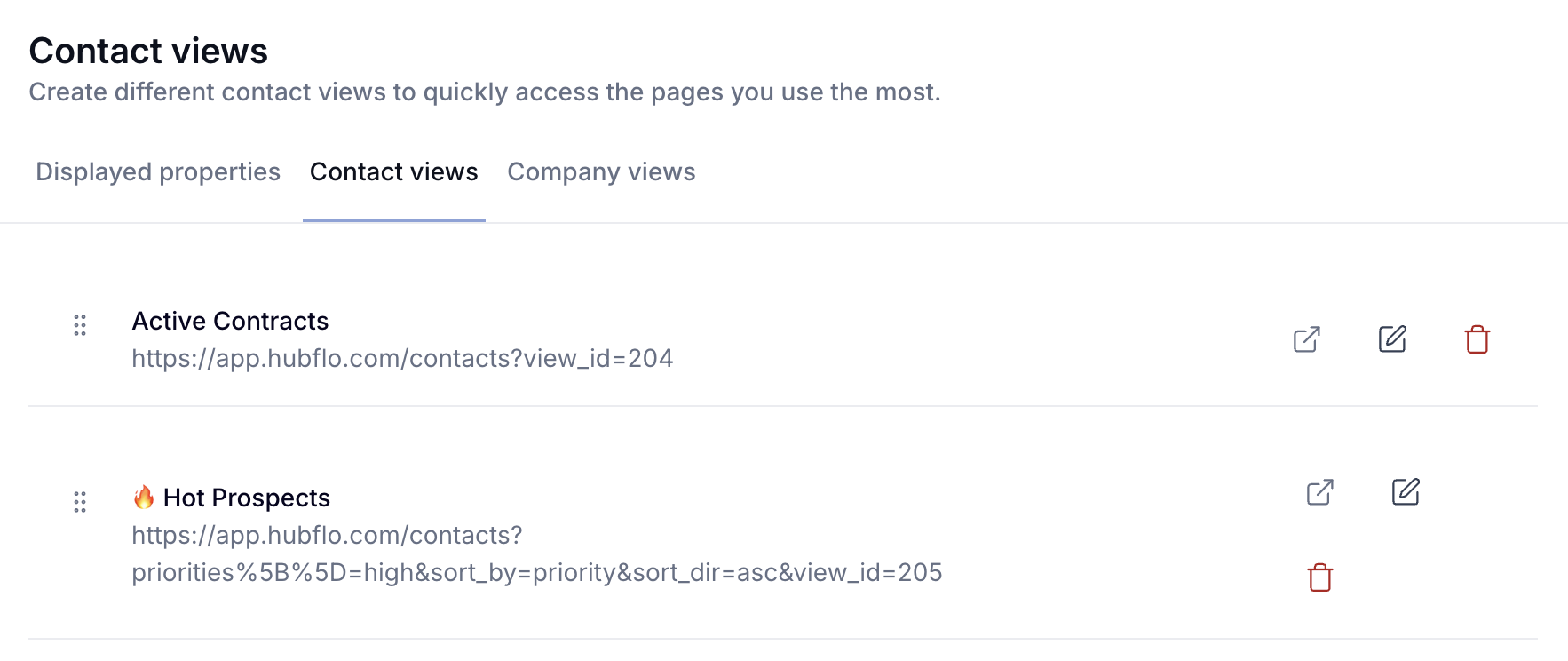This screenshot has height=661, width=1568.
Task: Delete the Hot Prospects view
Action: pyautogui.click(x=1320, y=577)
